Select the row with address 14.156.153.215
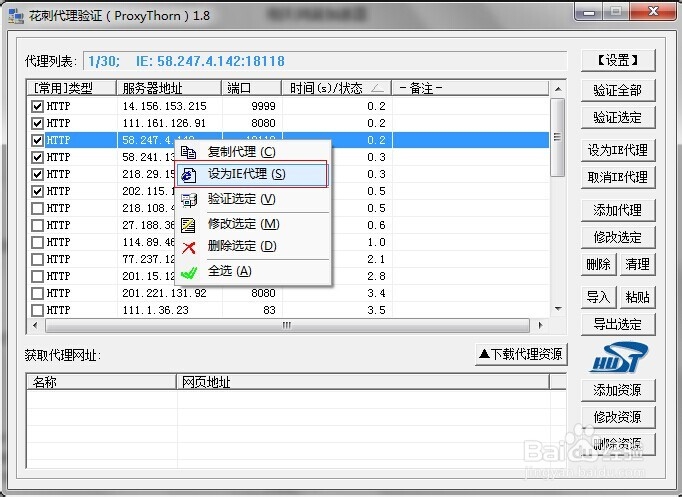Viewport: 682px width, 497px height. [288, 106]
